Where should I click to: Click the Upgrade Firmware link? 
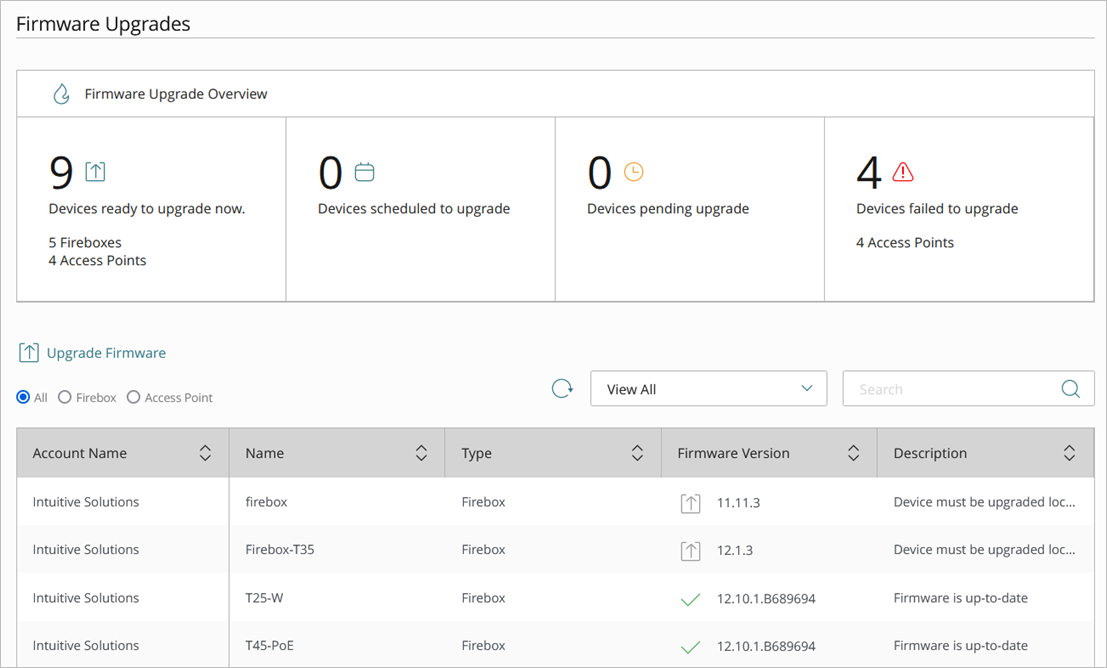click(x=103, y=352)
